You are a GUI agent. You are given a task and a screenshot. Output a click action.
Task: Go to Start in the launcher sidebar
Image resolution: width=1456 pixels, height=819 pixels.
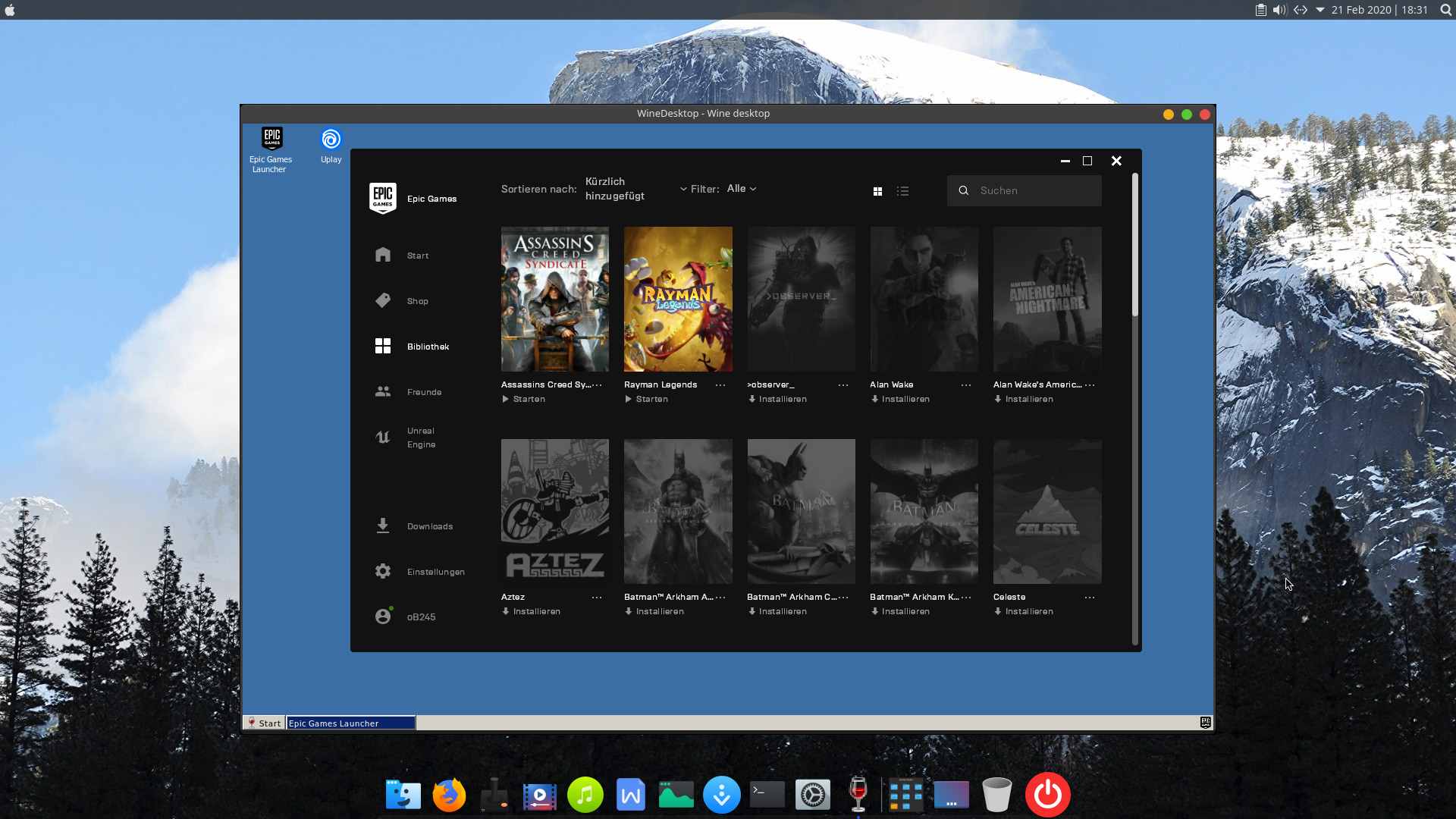click(x=402, y=256)
